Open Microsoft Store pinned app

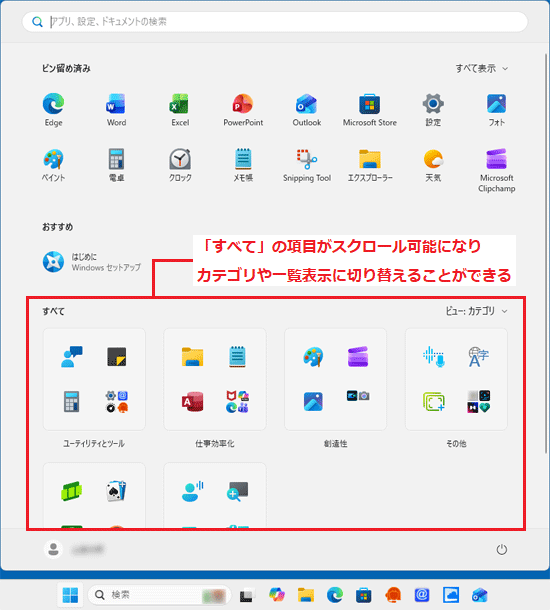point(370,110)
